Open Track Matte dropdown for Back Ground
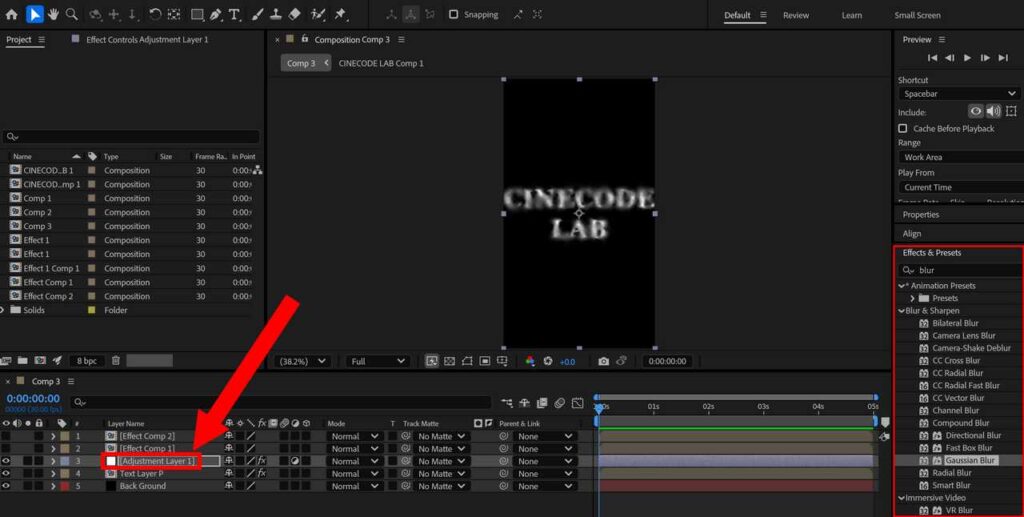The width and height of the screenshot is (1024, 517). tap(441, 486)
